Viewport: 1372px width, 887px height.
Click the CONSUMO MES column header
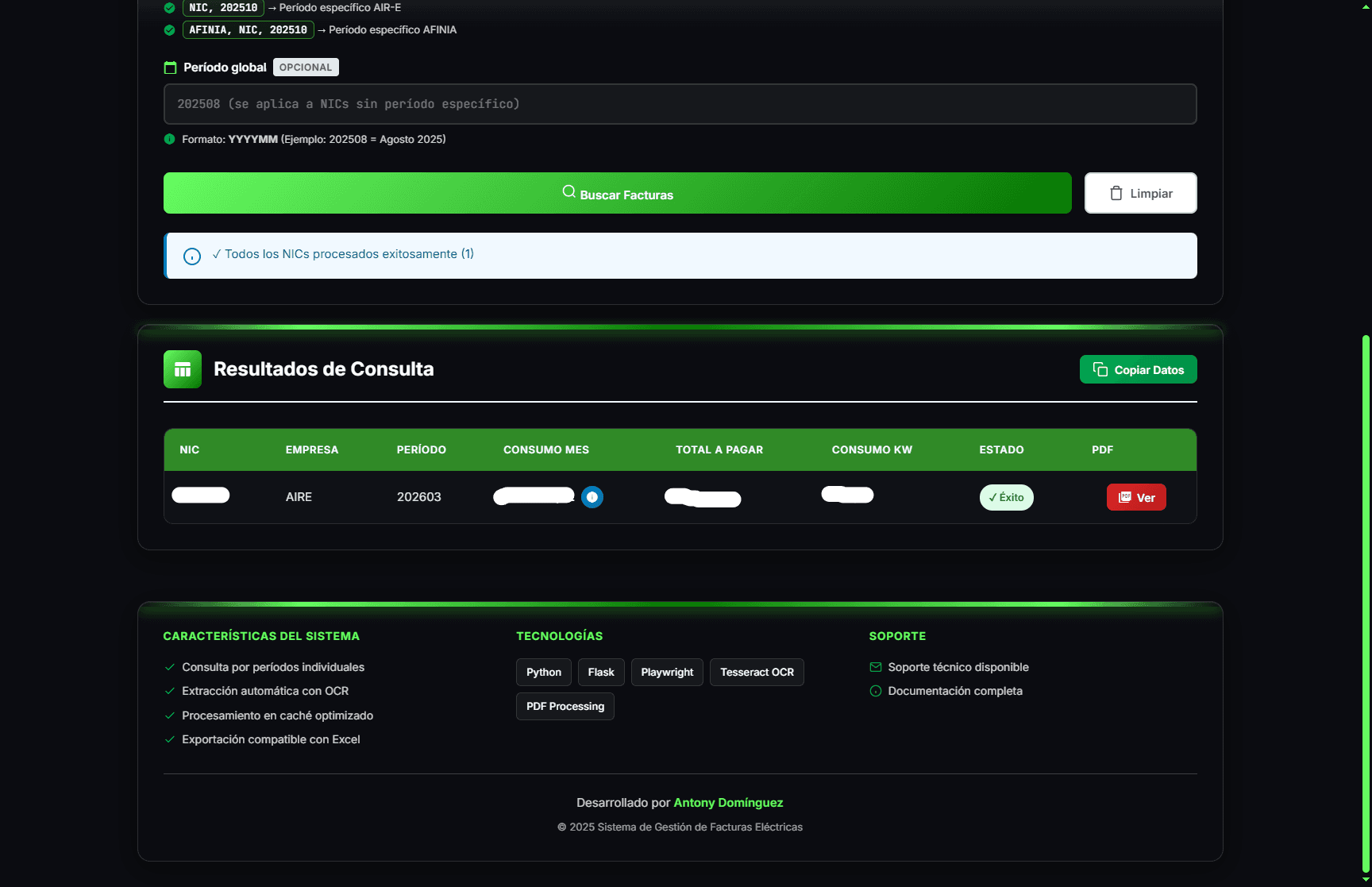(546, 449)
